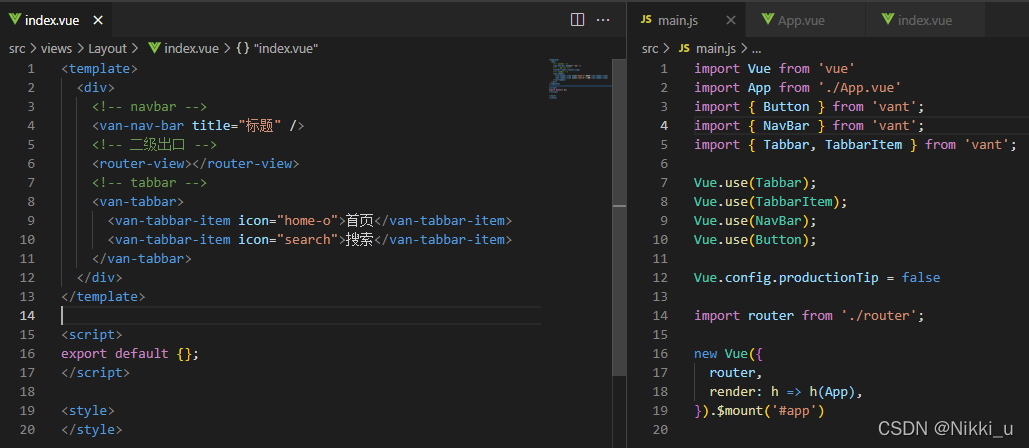Click line number 14 in left editor
The height and width of the screenshot is (448, 1029).
point(27,316)
